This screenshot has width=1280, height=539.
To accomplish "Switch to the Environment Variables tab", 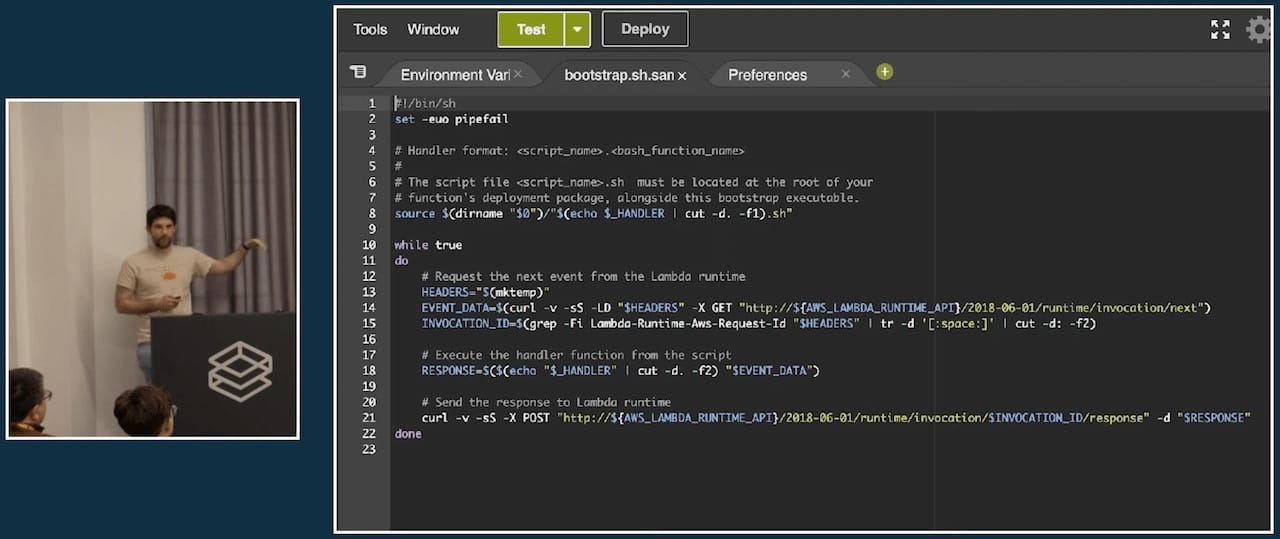I will click(x=454, y=75).
